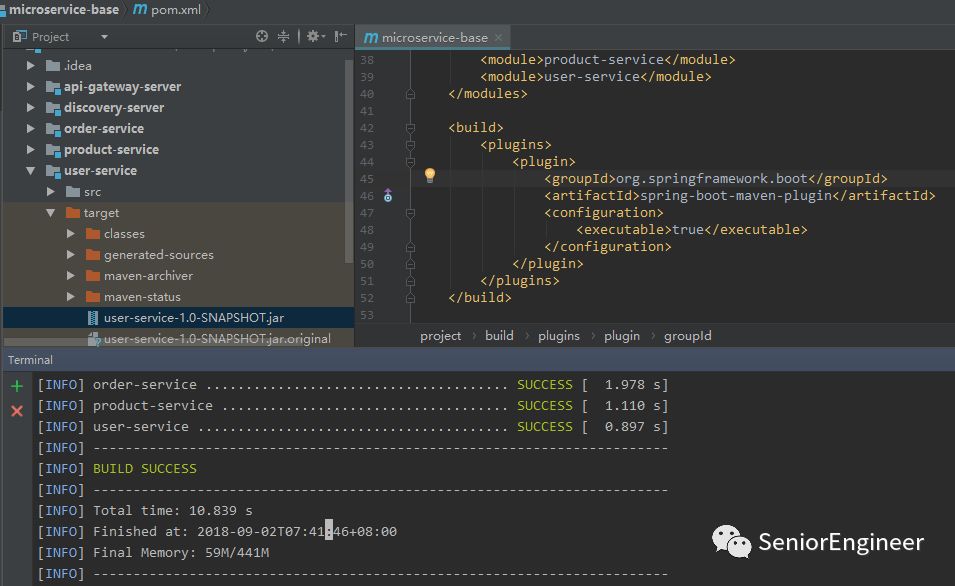955x586 pixels.
Task: Click the scroll from source target icon
Action: [x=262, y=36]
